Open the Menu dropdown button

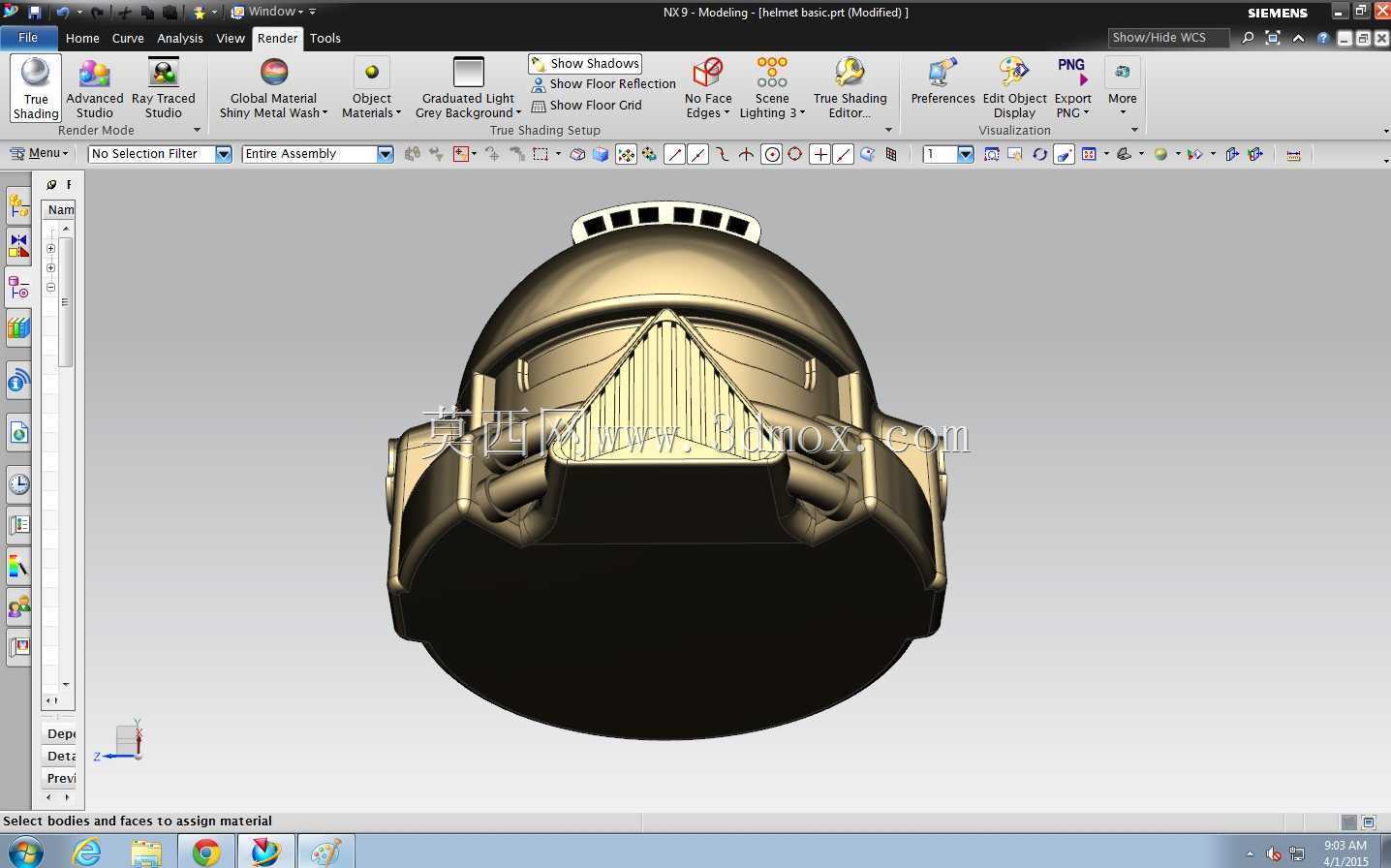pos(39,153)
